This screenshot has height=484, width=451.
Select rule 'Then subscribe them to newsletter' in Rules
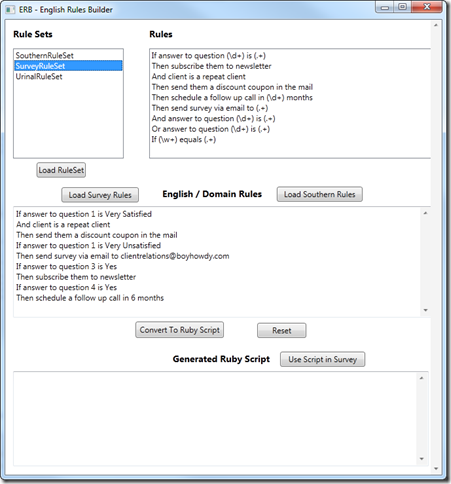211,66
